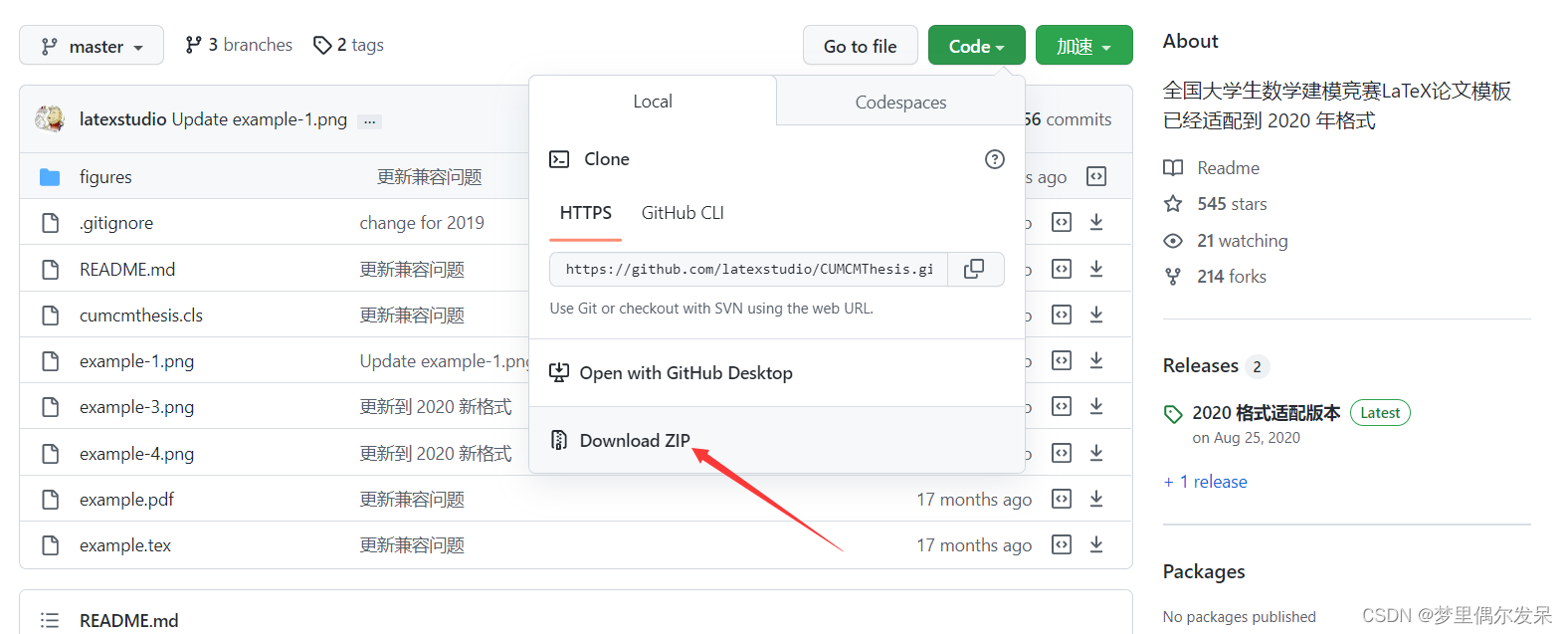Click the clone URL text field
Screen dimensions: 1568x634
[x=749, y=269]
